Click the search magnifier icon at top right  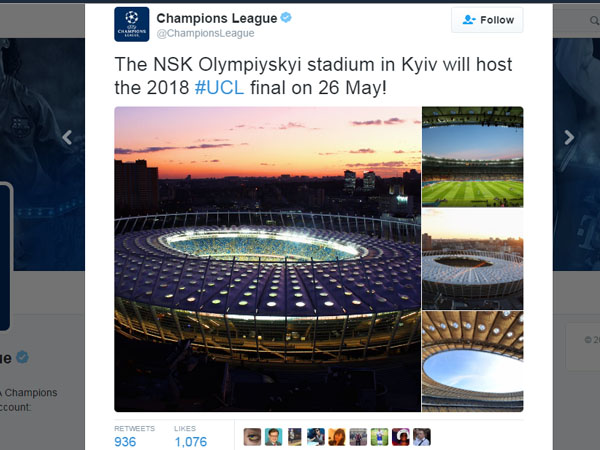pos(595,21)
